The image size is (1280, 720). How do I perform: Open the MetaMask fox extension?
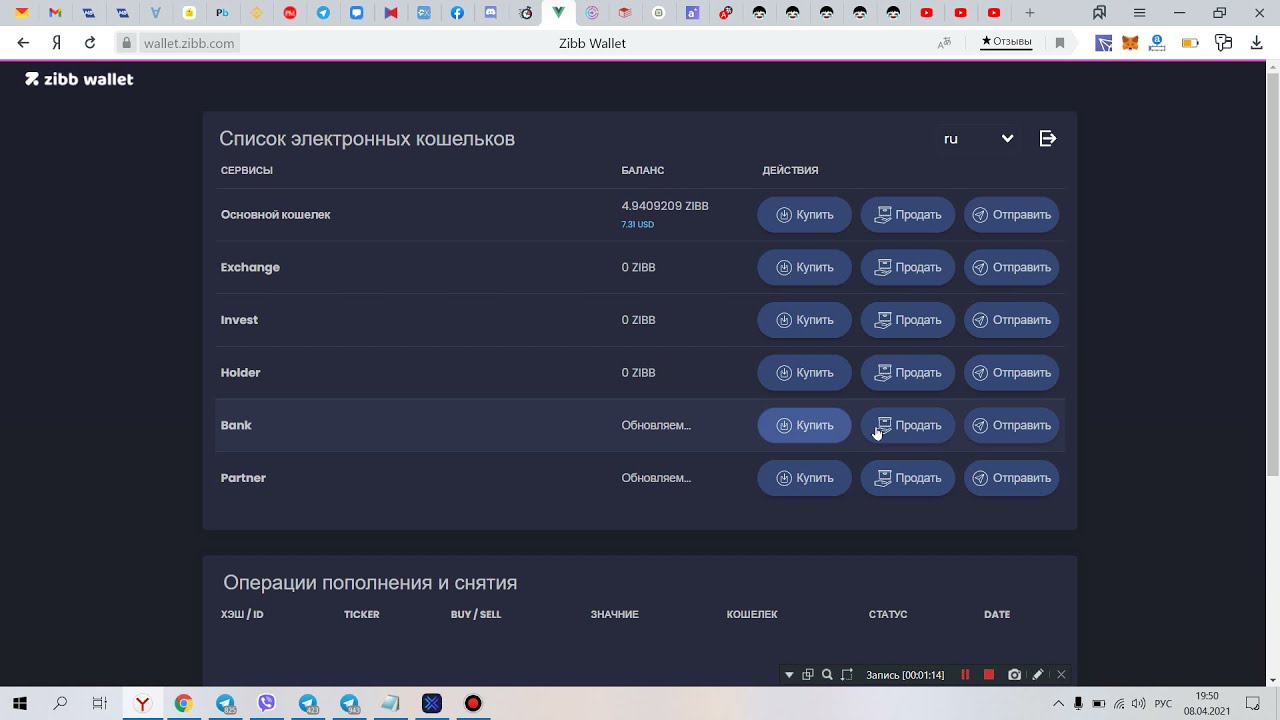point(1130,43)
